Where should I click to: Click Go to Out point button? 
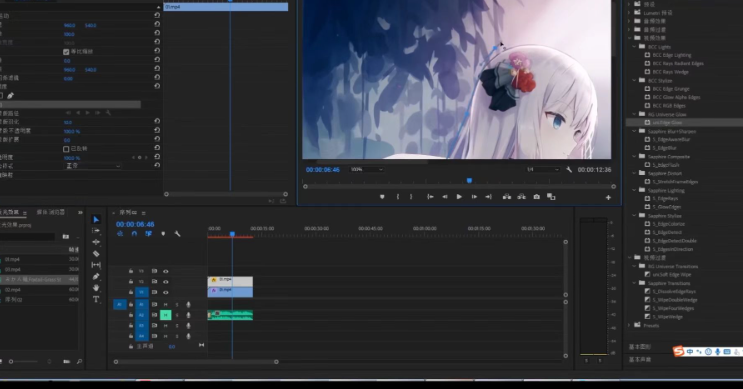tap(488, 197)
